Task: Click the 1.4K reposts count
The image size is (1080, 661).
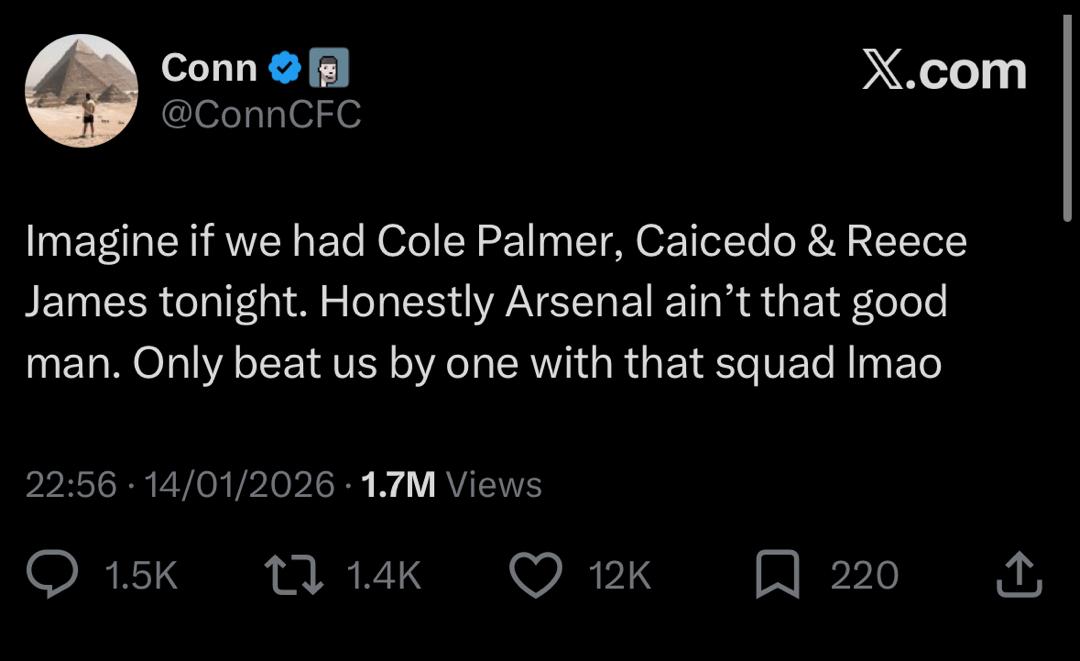Action: (x=383, y=576)
